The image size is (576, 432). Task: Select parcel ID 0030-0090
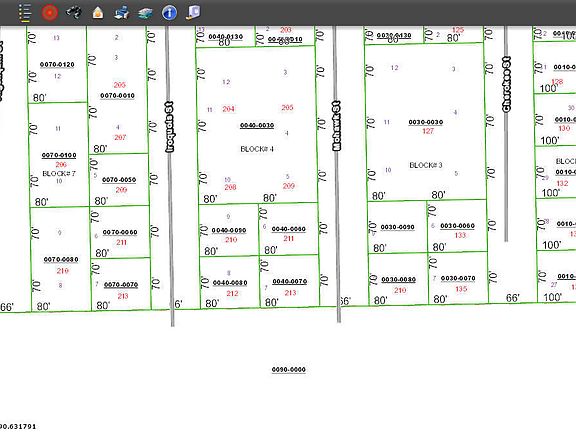[x=397, y=227]
